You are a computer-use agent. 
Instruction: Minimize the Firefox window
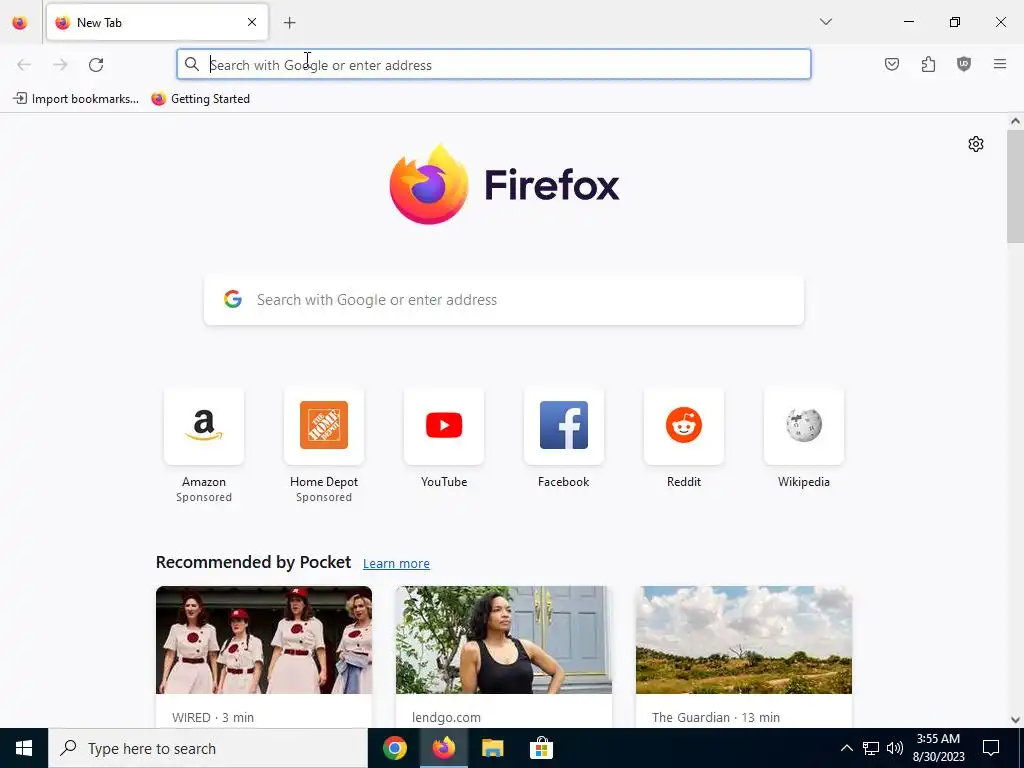click(908, 22)
